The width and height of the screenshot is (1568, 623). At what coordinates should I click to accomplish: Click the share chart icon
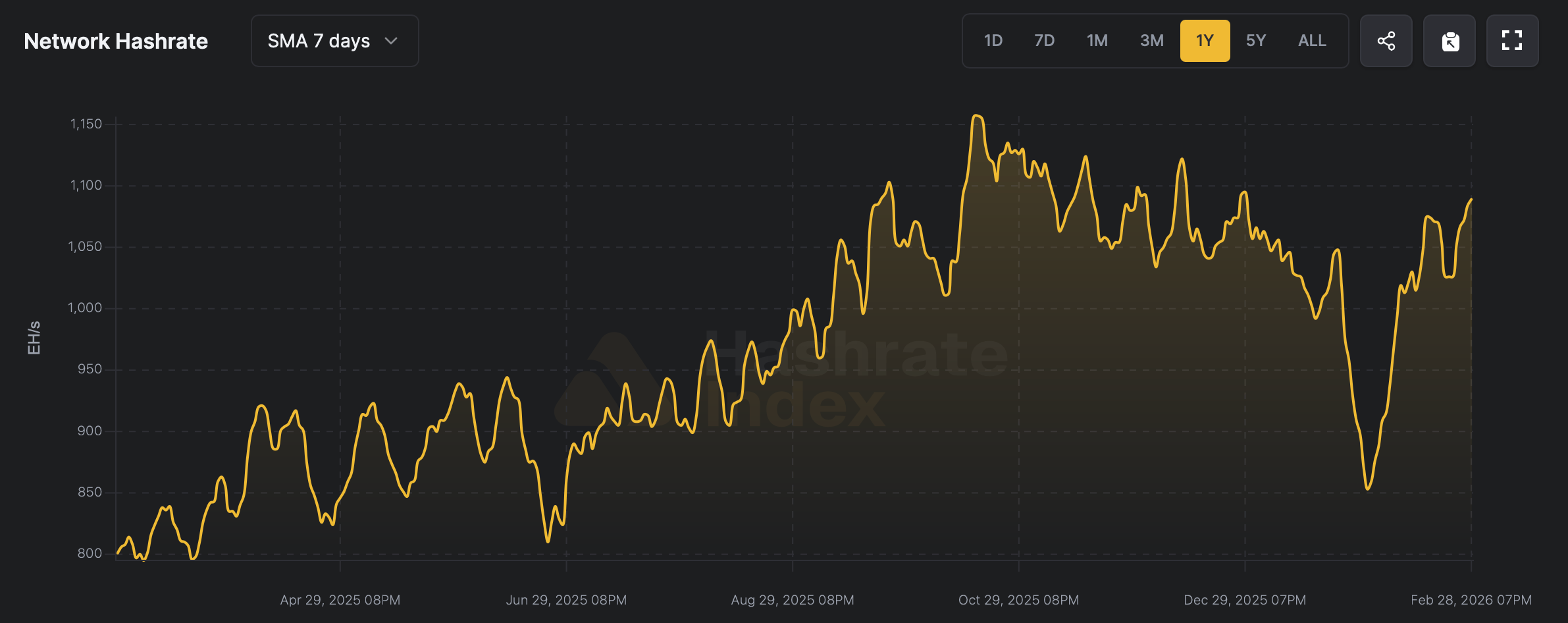[1386, 41]
